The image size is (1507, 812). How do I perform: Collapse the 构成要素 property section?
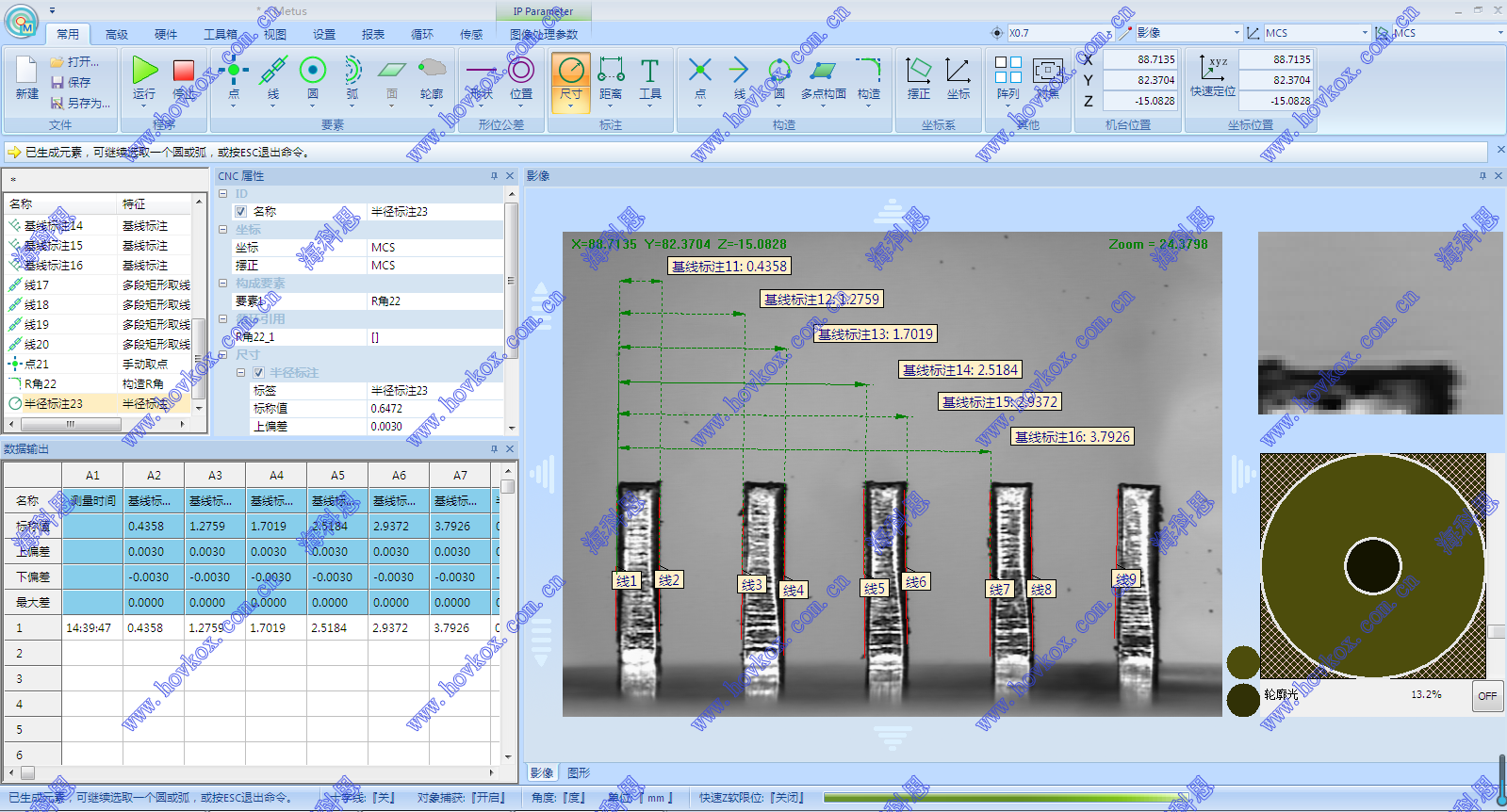(x=223, y=284)
